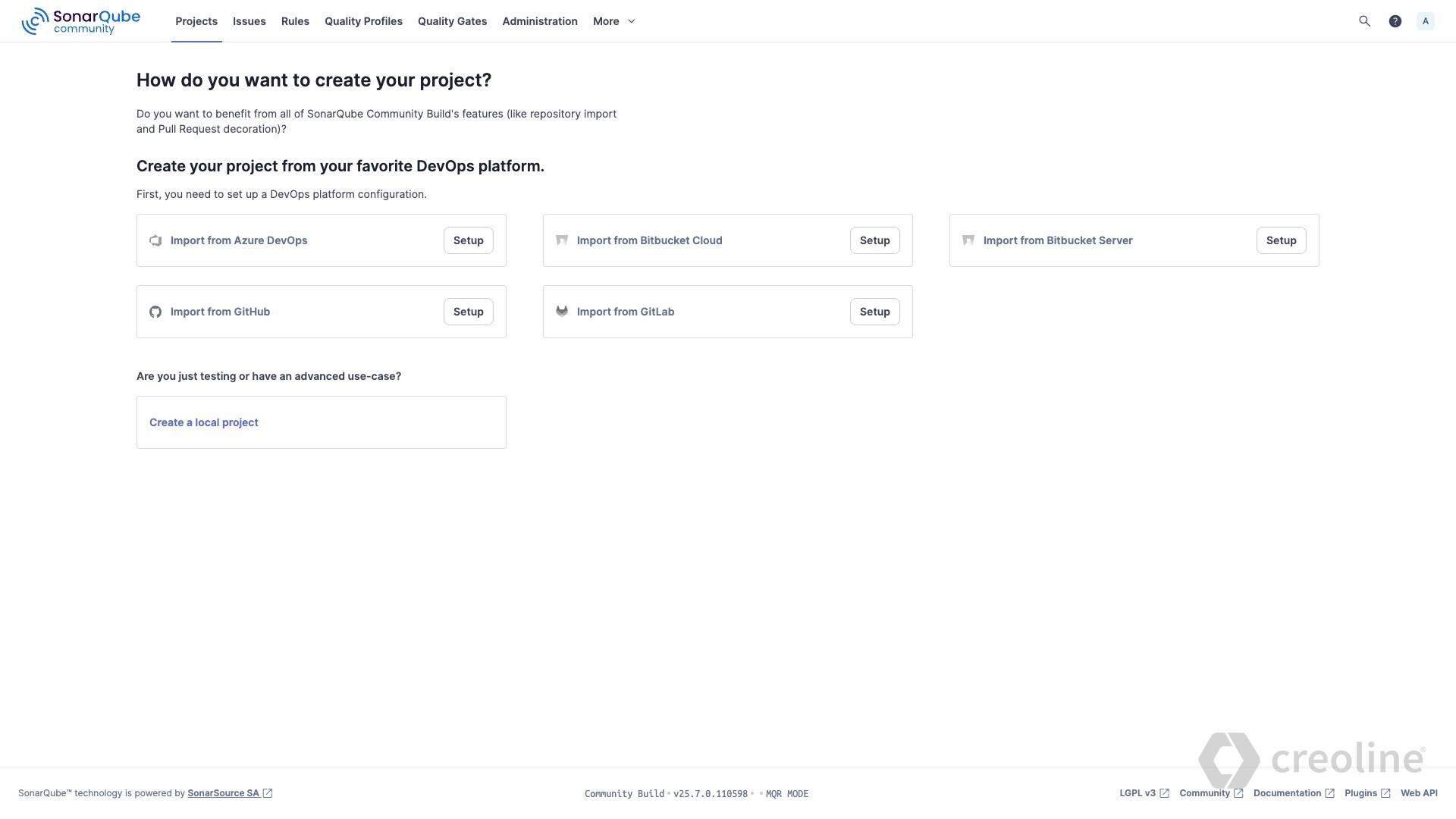
Task: Click external-link icon next to SonarSource SA
Action: 268,793
